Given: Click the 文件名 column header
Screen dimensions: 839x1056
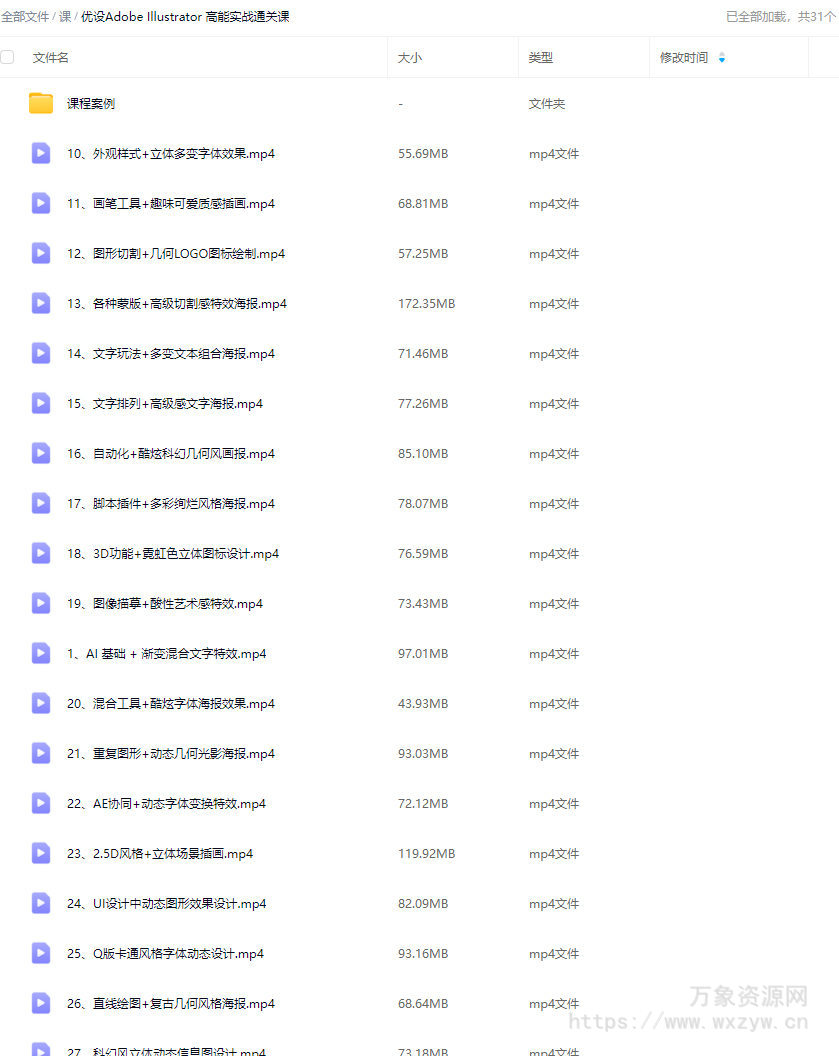Looking at the screenshot, I should 51,58.
